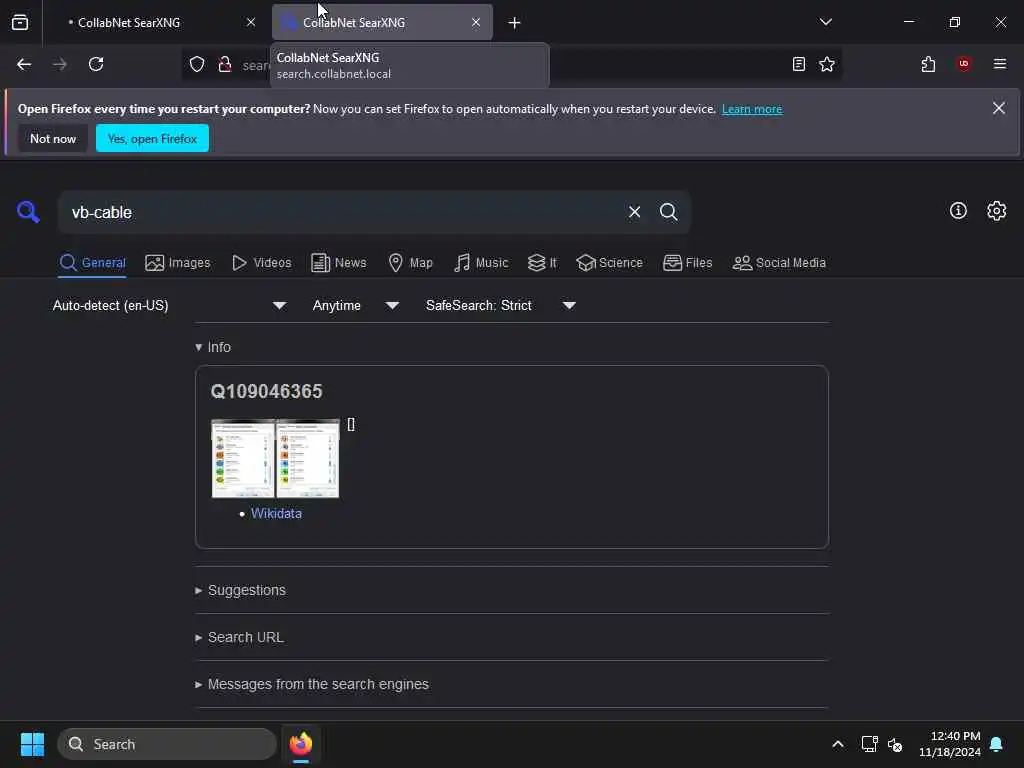1024x768 pixels.
Task: Click the SearXNG magnifier logo
Action: point(28,212)
